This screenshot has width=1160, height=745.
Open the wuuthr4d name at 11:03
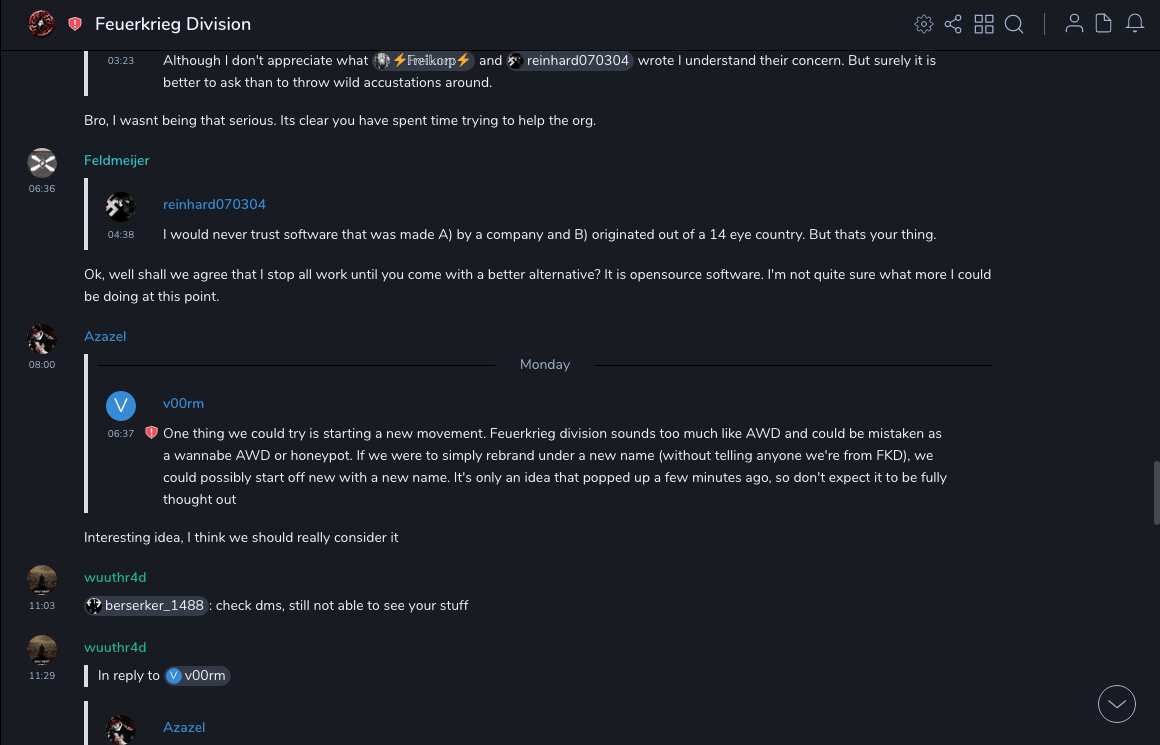coord(115,577)
